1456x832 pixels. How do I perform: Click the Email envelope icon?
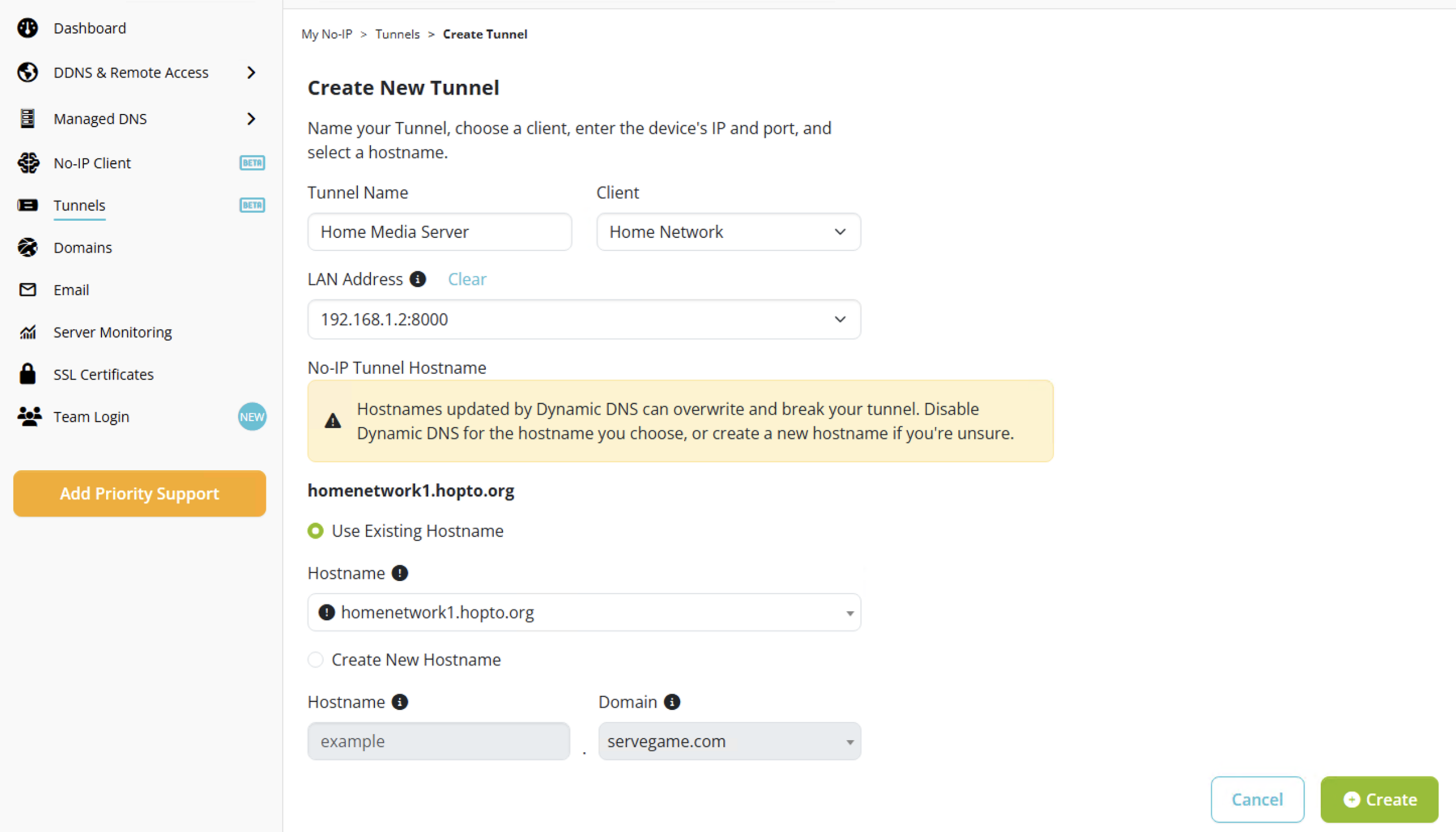tap(27, 289)
